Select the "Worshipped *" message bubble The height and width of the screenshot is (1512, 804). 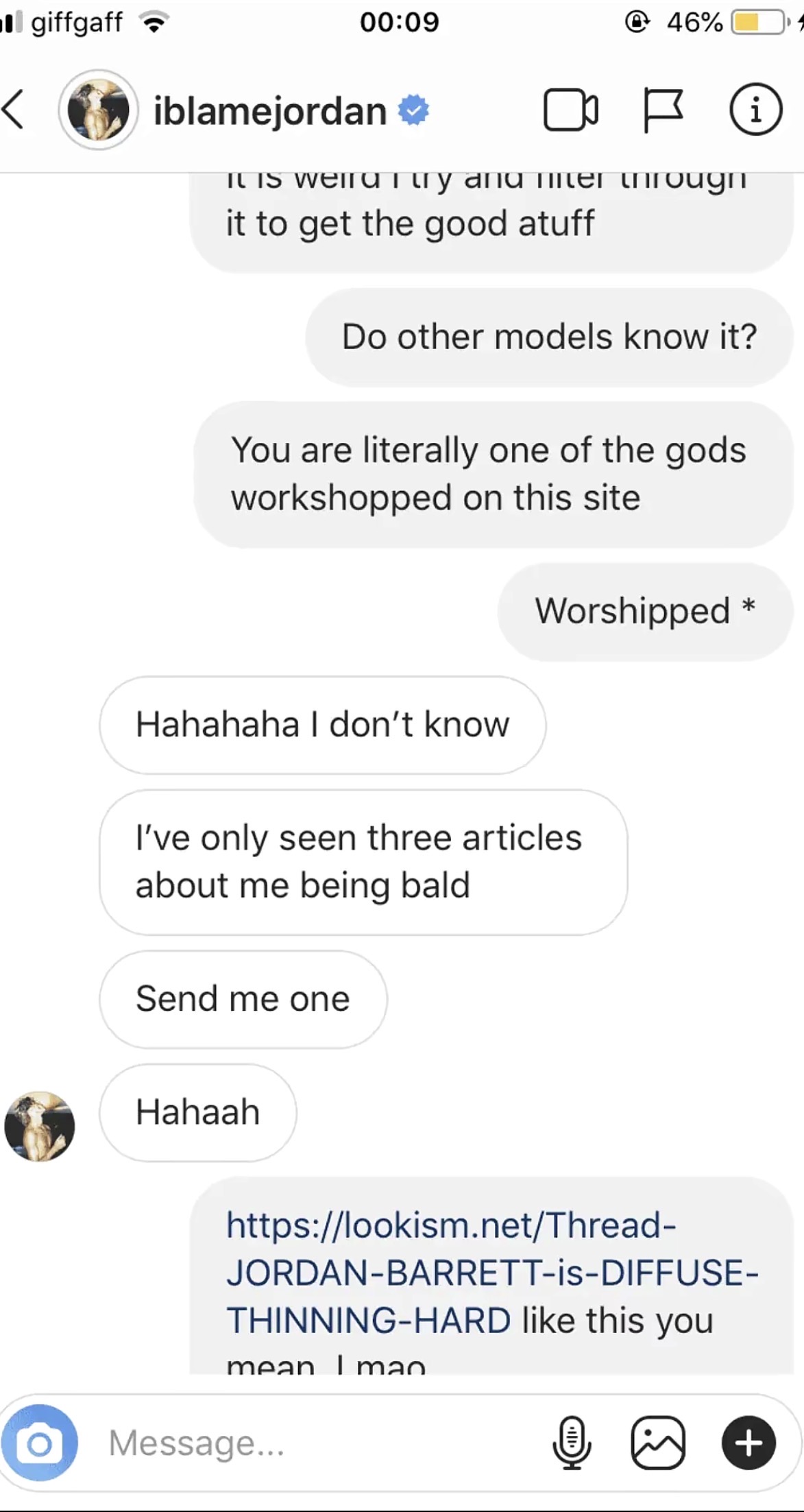tap(646, 612)
